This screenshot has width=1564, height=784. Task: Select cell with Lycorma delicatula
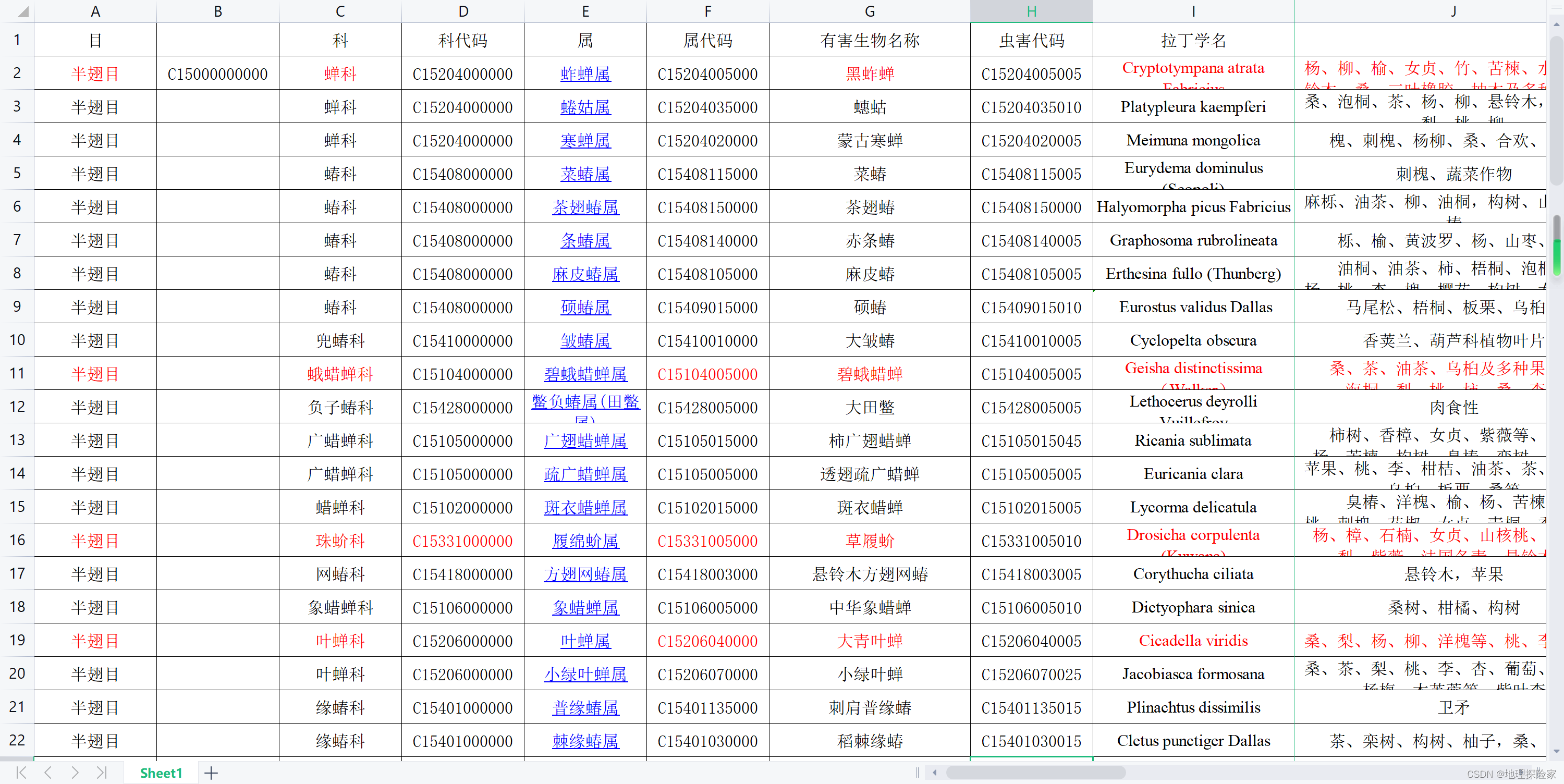(1193, 508)
